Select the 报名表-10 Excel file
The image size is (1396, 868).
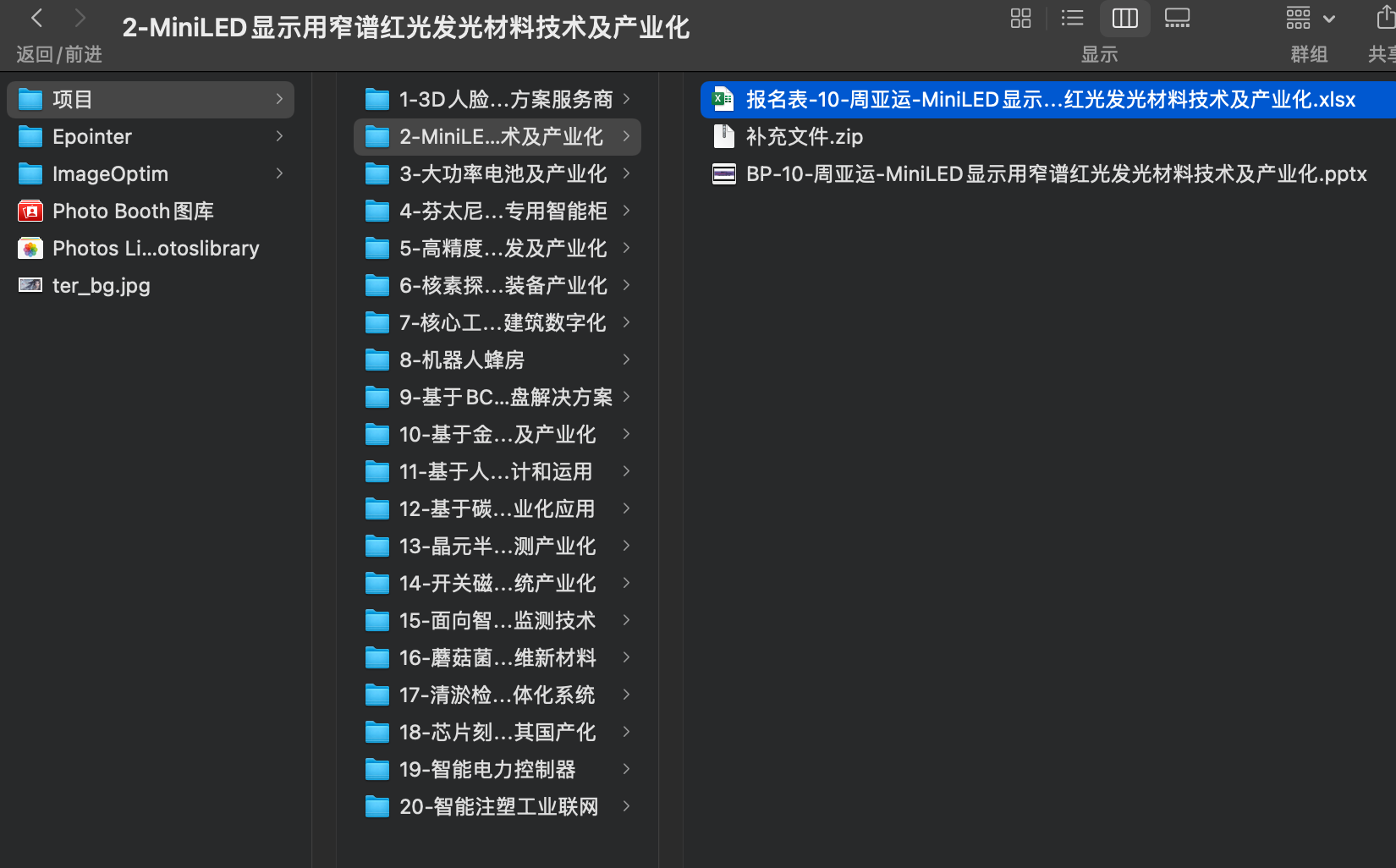pos(1048,99)
